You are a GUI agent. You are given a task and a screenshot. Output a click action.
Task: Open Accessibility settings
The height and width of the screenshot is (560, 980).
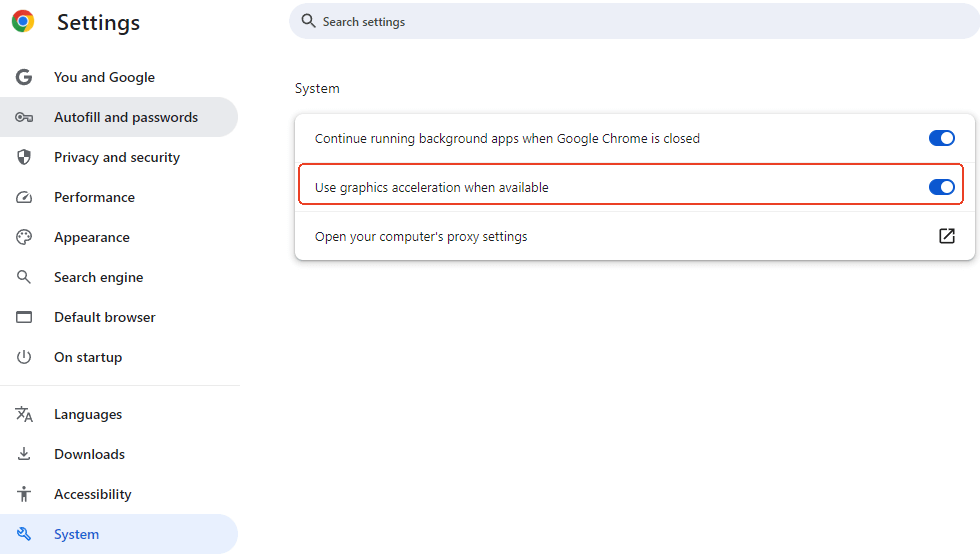[119, 494]
